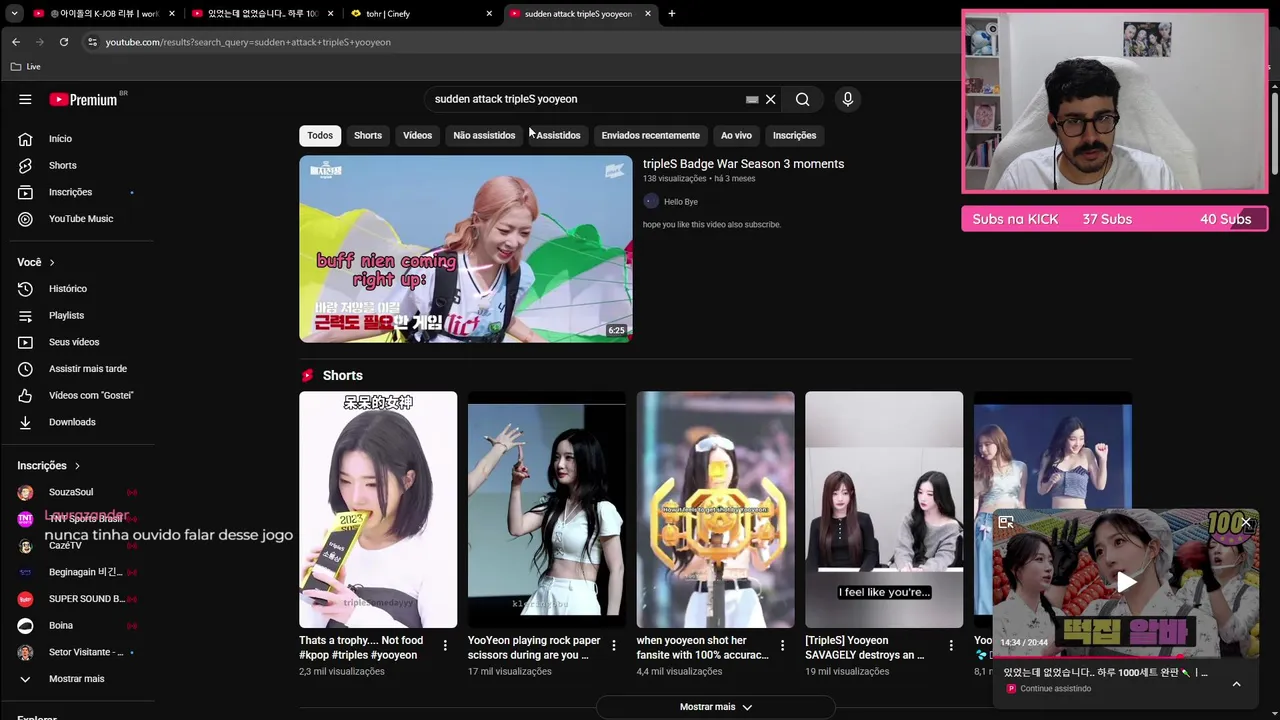This screenshot has height=720, width=1280.
Task: Click Continue assistindo in miniplayer
Action: pyautogui.click(x=1055, y=689)
